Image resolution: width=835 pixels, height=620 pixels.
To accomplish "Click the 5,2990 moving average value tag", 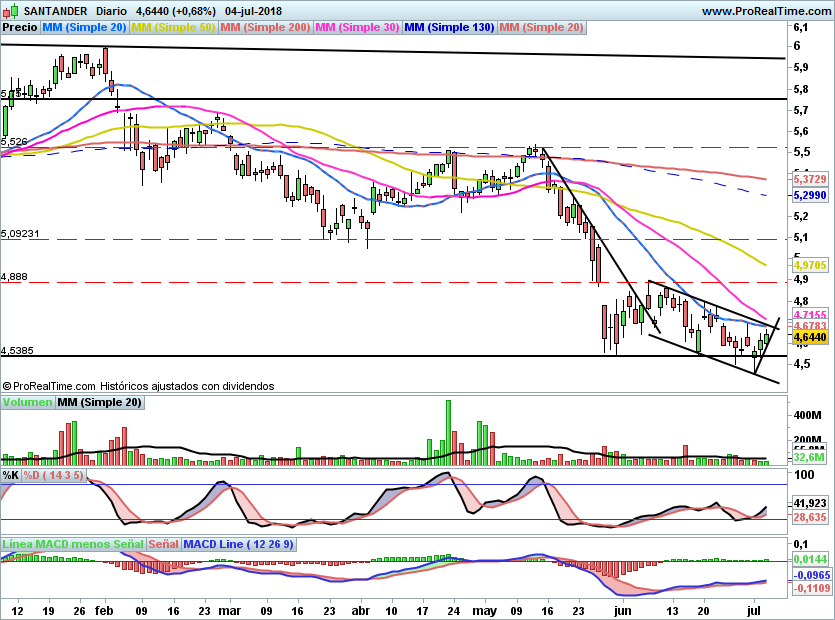I will 810,195.
